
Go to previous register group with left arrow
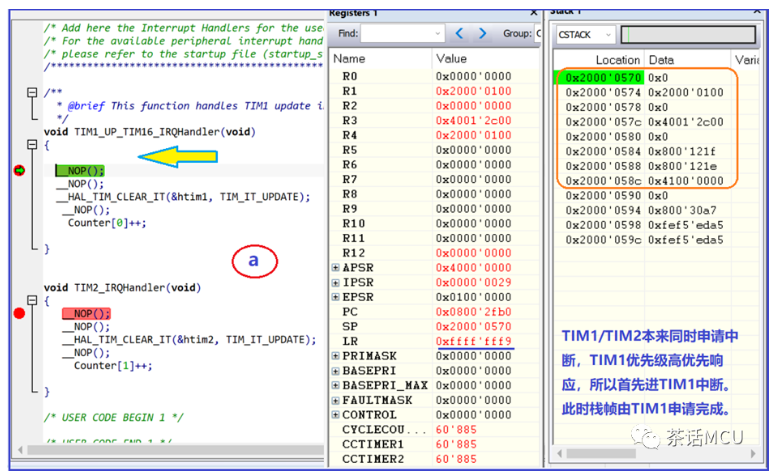pyautogui.click(x=459, y=34)
